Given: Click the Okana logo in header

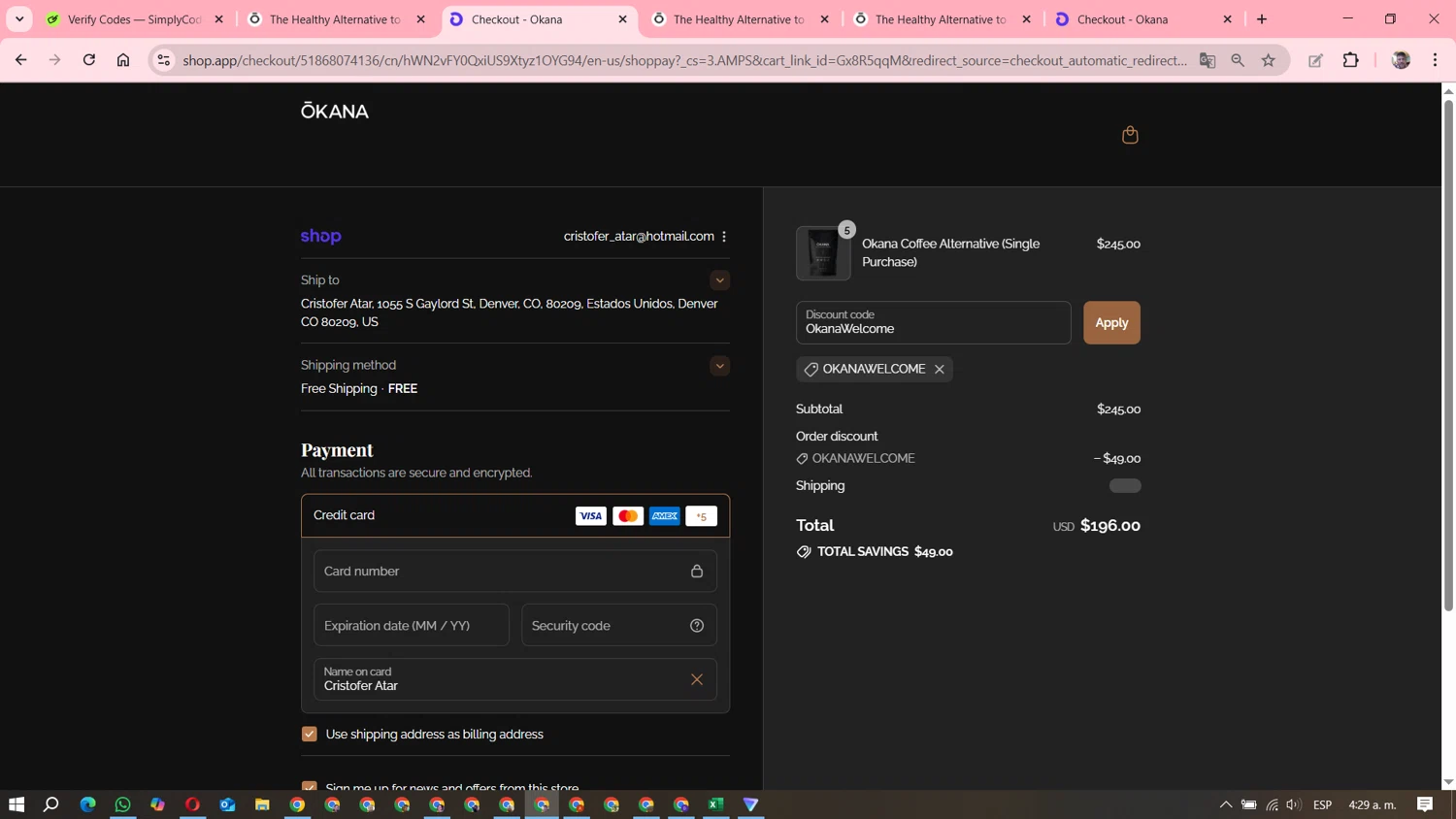Looking at the screenshot, I should pyautogui.click(x=335, y=112).
